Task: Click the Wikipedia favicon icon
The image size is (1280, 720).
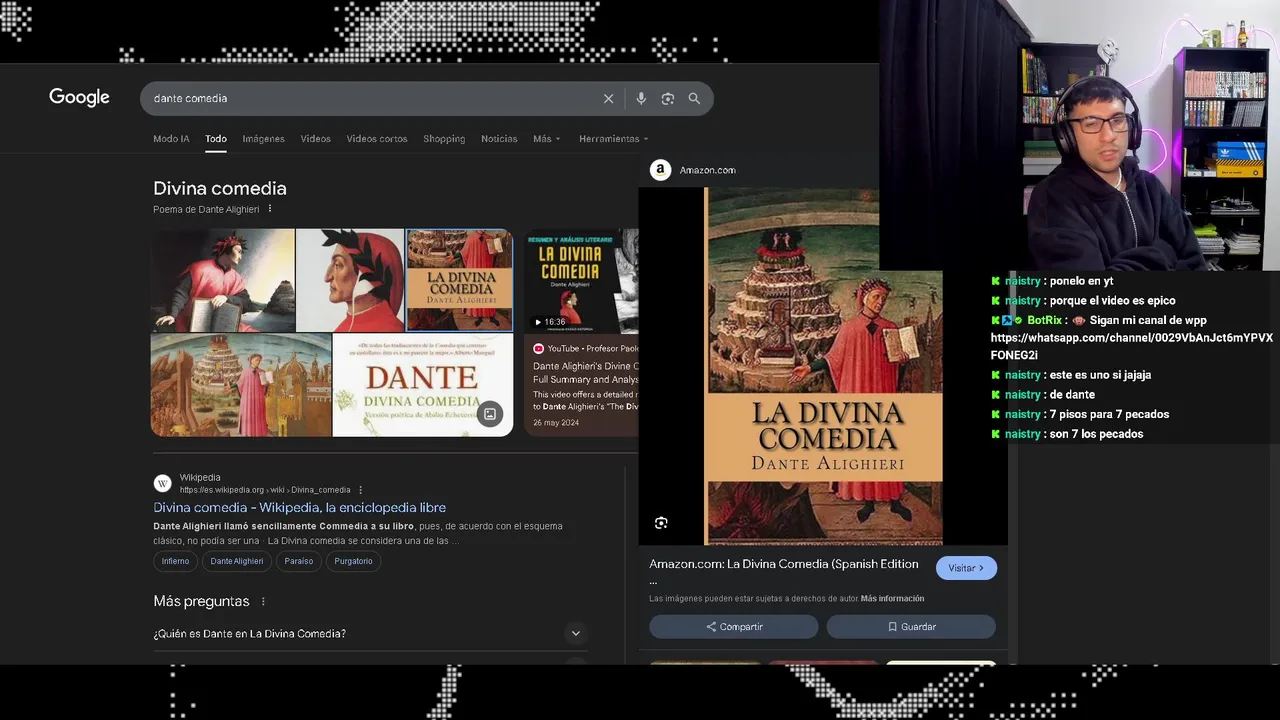Action: click(162, 483)
